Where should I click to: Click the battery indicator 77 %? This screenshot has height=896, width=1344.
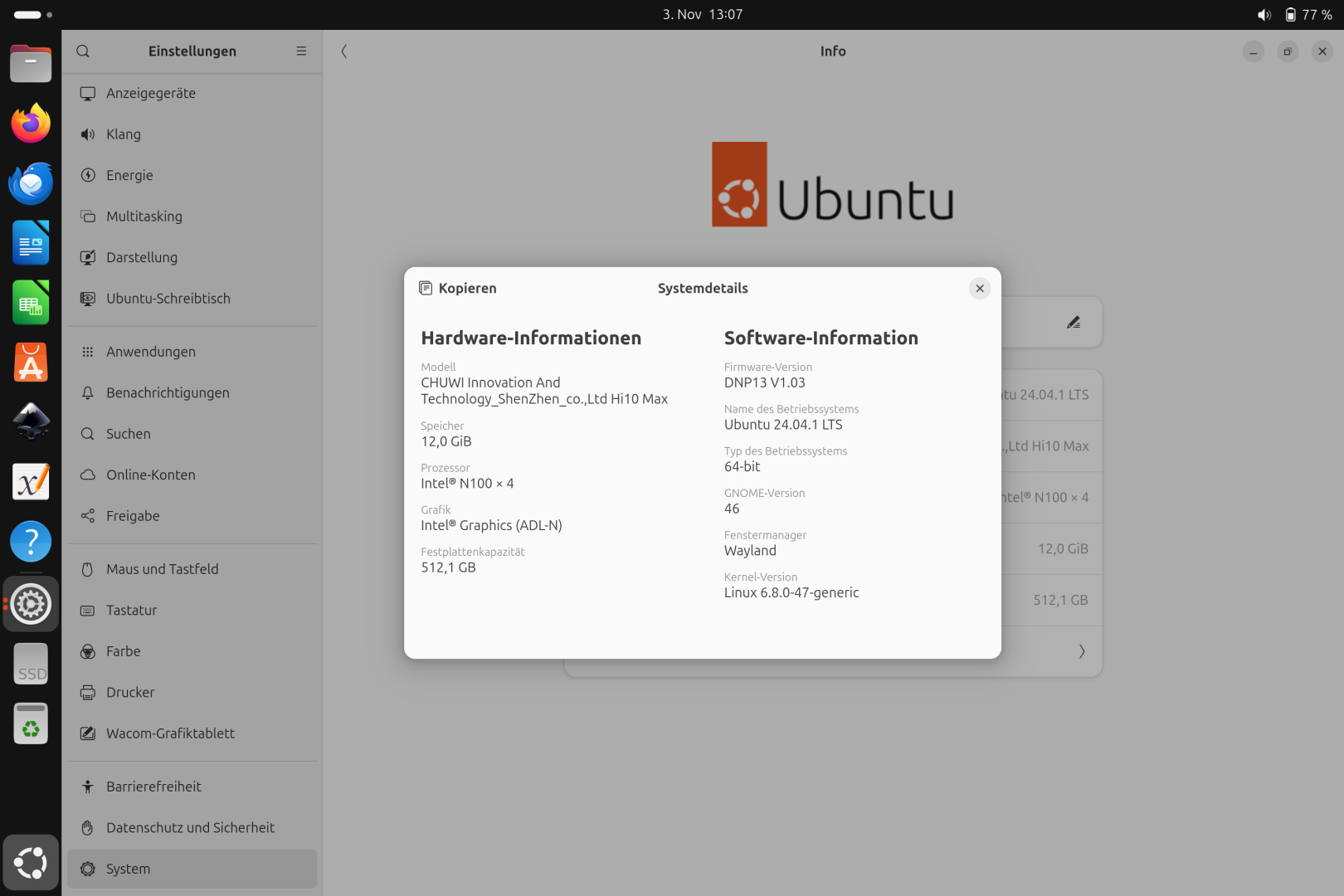pos(1308,15)
